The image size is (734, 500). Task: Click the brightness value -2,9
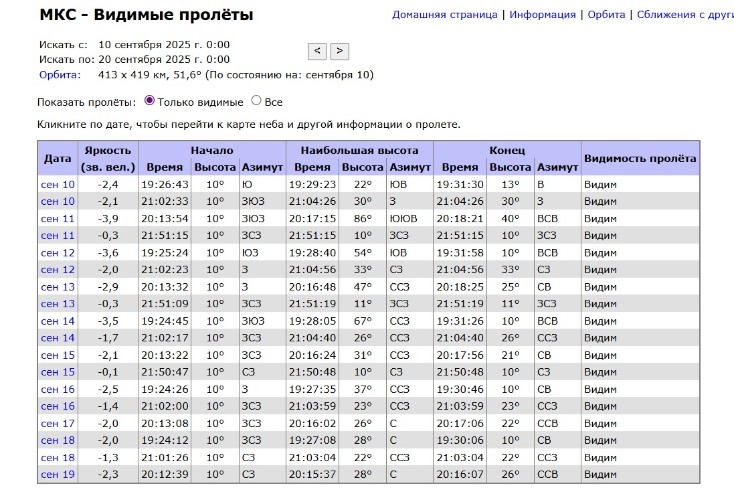coord(108,287)
